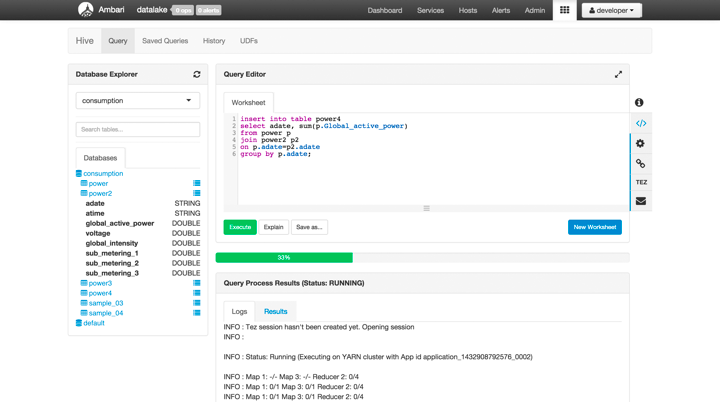Refresh the Database Explorer
The width and height of the screenshot is (720, 402).
tap(197, 74)
